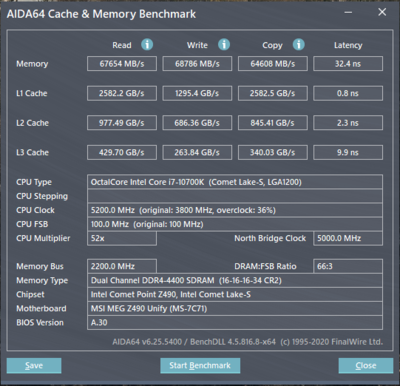Select the Motherboard MSI MEG Z490 field
The image size is (400, 386).
tap(235, 309)
